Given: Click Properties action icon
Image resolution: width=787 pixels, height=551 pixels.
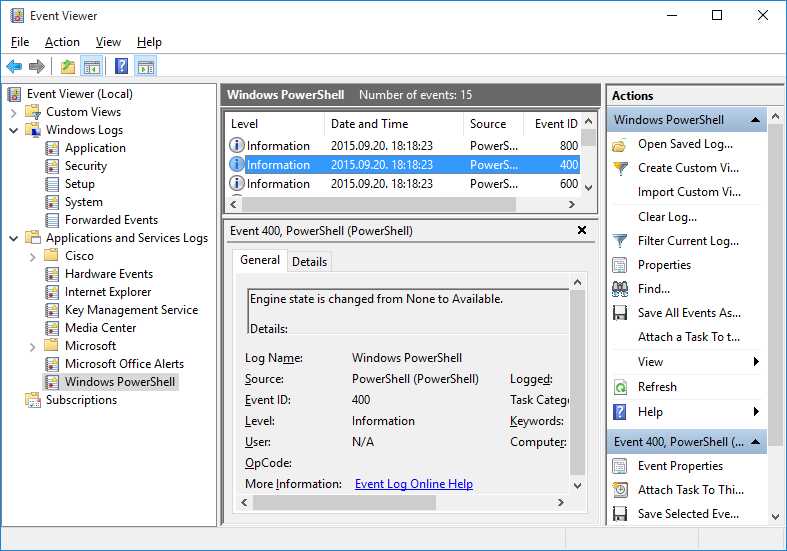Looking at the screenshot, I should [620, 265].
